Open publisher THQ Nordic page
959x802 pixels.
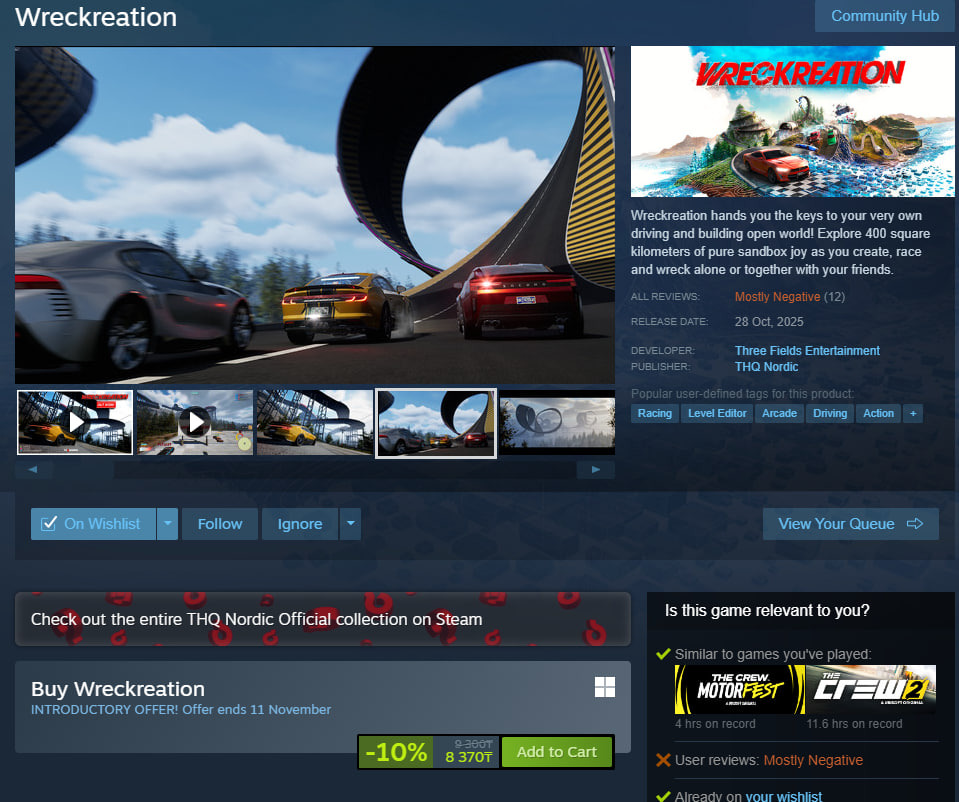click(x=766, y=366)
